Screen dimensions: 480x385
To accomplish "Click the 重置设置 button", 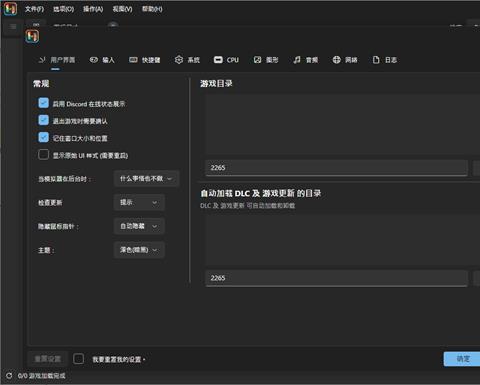I will click(48, 359).
